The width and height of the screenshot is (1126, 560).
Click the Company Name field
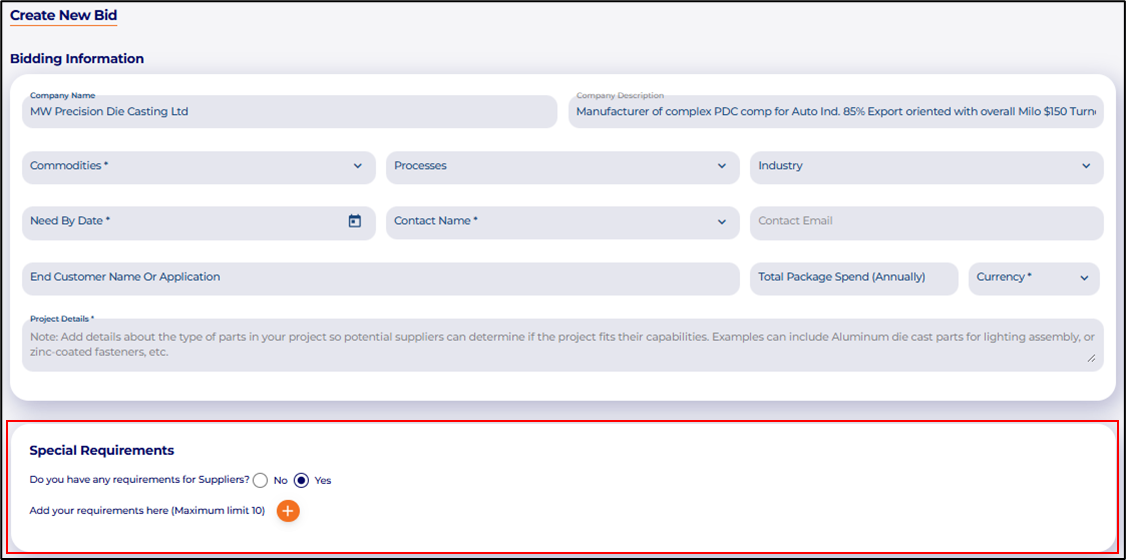coord(288,112)
